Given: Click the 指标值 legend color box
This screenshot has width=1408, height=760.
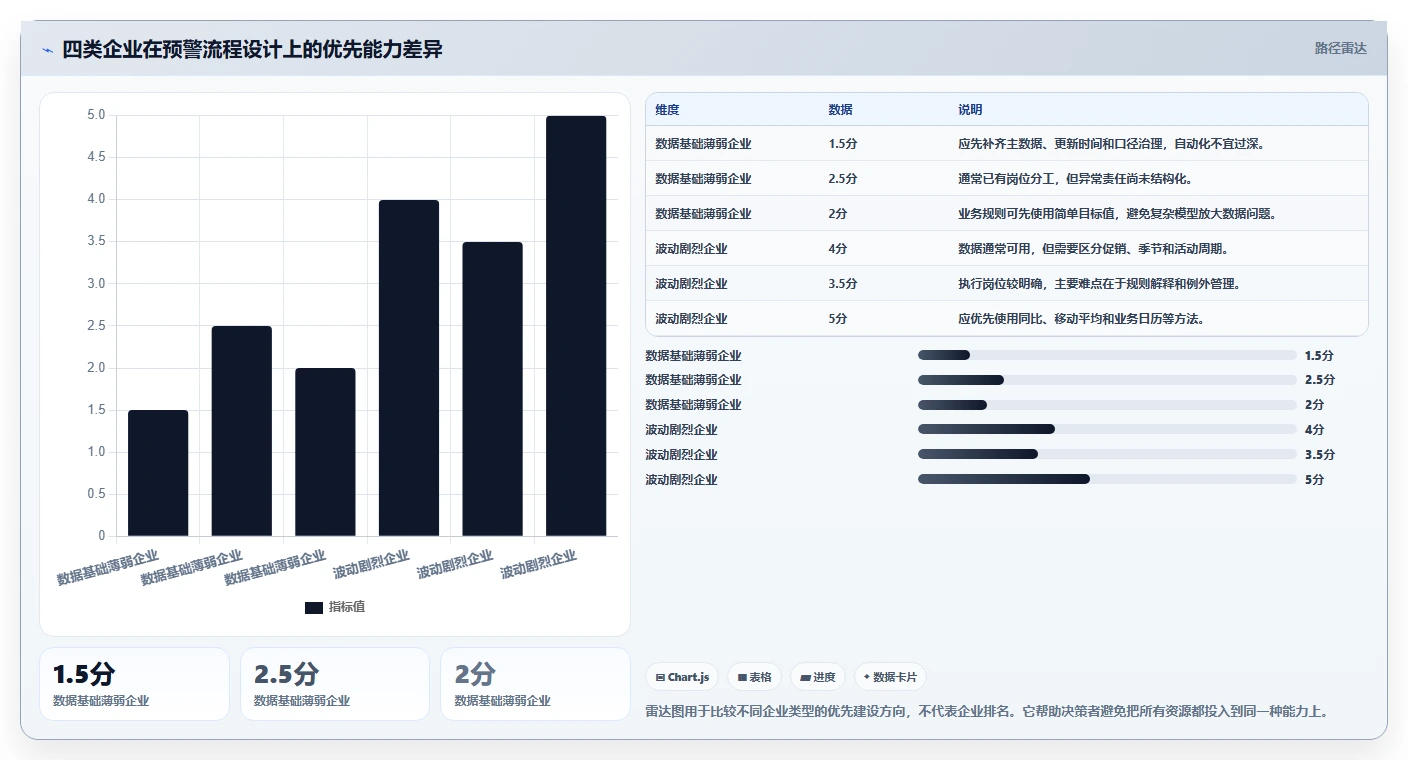Looking at the screenshot, I should 314,607.
